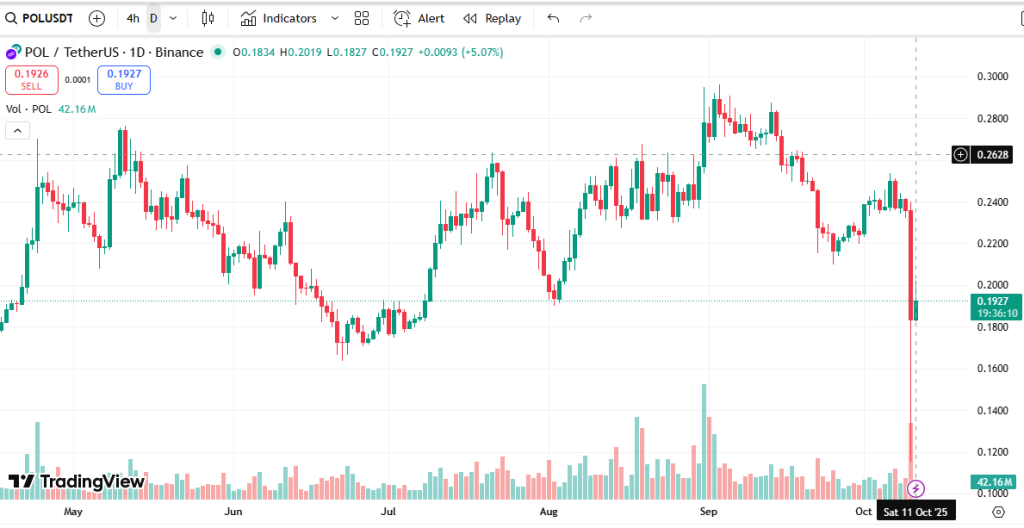Add order at 0.2628 with plus icon
This screenshot has height=528, width=1024.
point(960,154)
